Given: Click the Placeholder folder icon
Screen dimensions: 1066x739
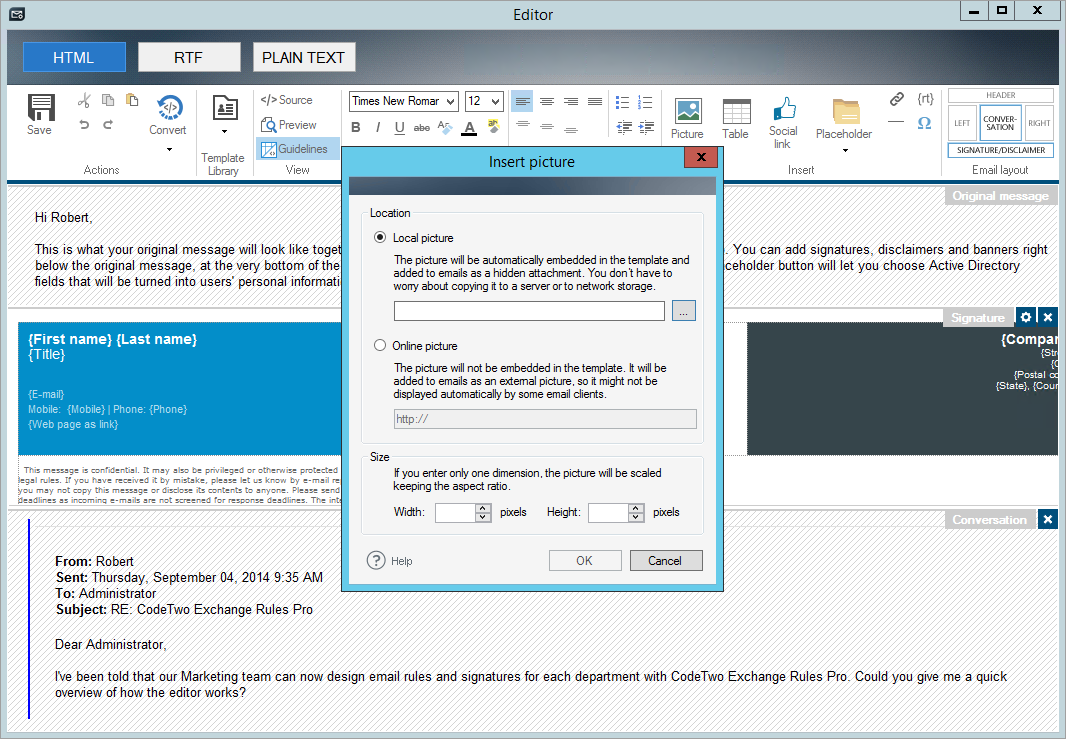Looking at the screenshot, I should 846,111.
